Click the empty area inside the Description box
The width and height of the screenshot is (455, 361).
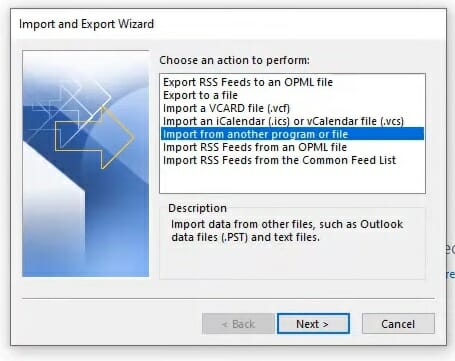[292, 262]
